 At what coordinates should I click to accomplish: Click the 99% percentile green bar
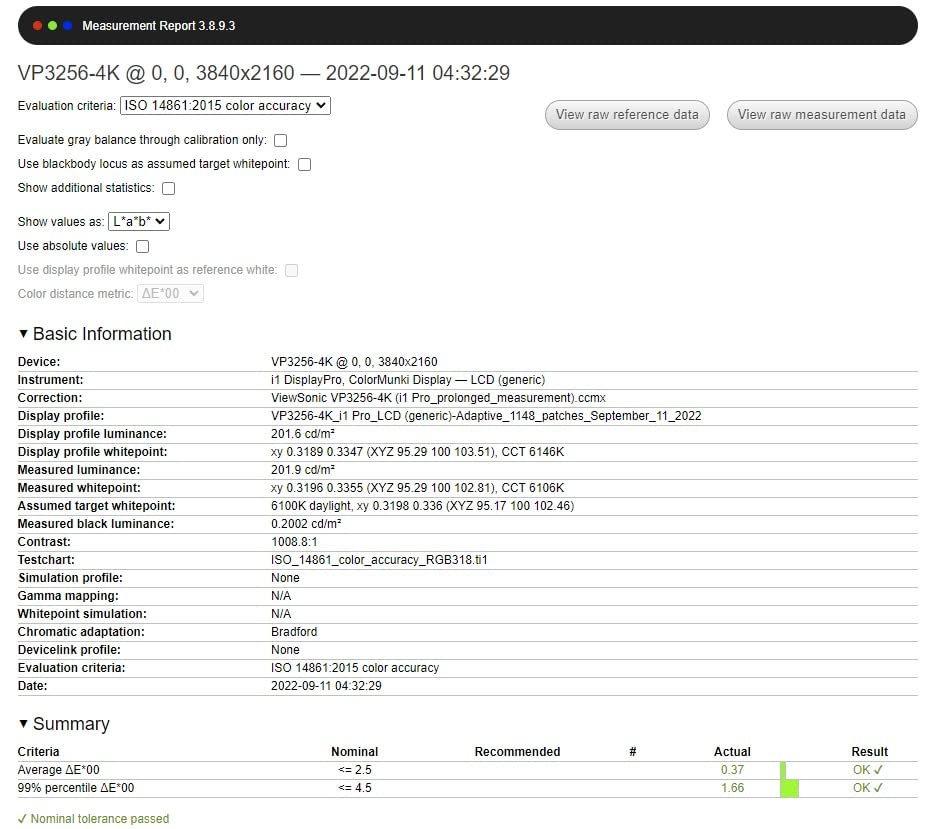coord(789,788)
